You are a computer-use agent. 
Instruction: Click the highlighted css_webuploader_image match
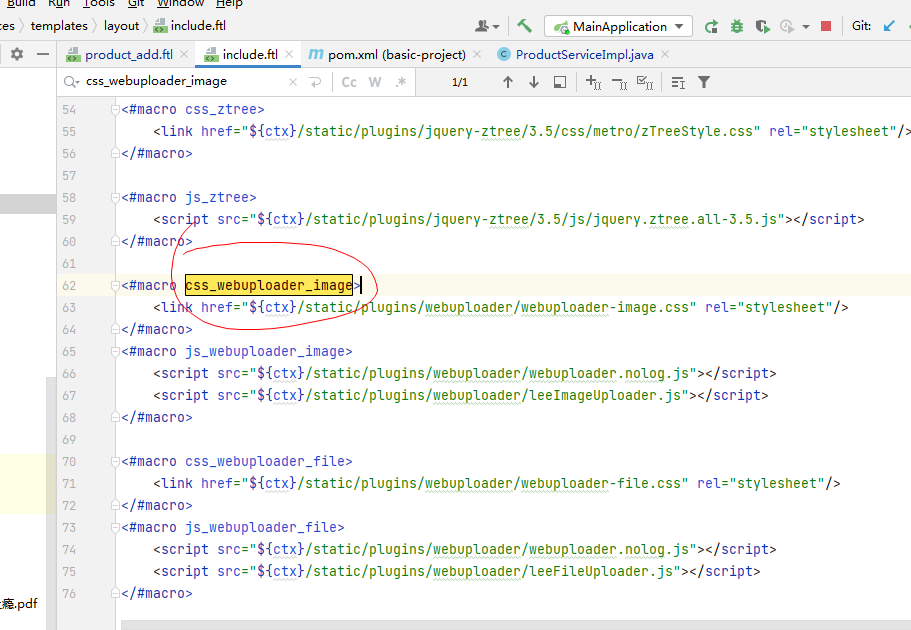[269, 285]
